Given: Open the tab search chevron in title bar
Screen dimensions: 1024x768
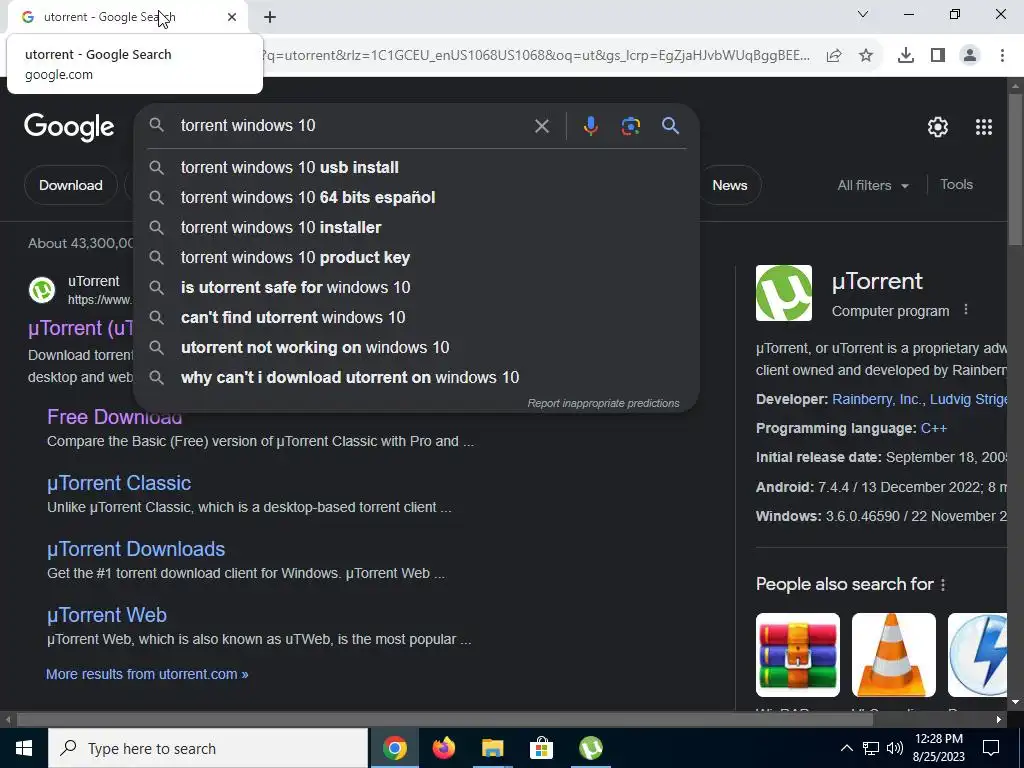Looking at the screenshot, I should tap(863, 14).
